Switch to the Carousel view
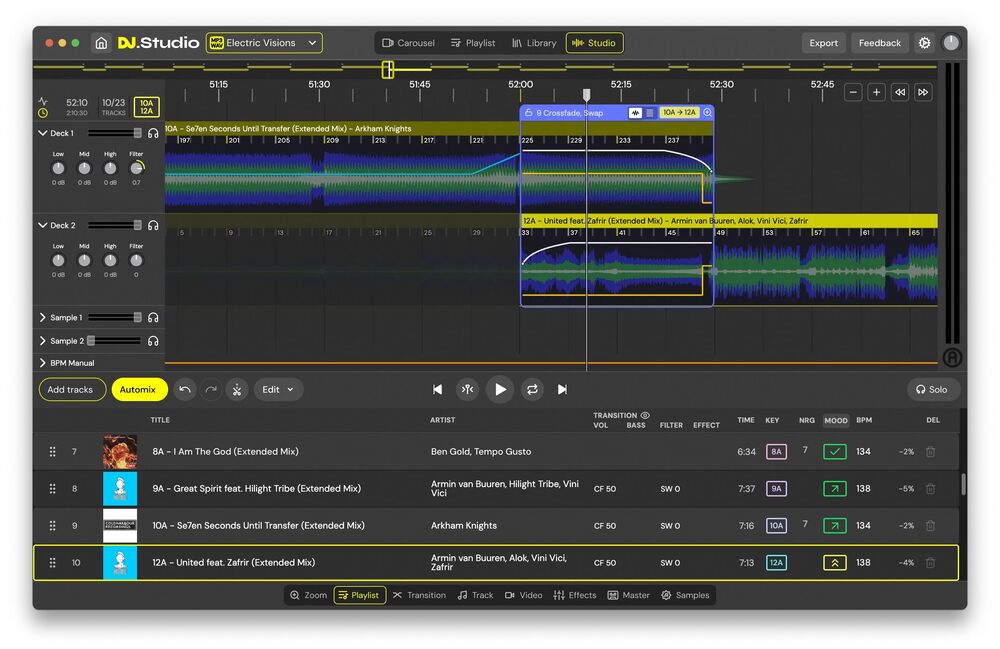This screenshot has width=1000, height=649. point(408,43)
